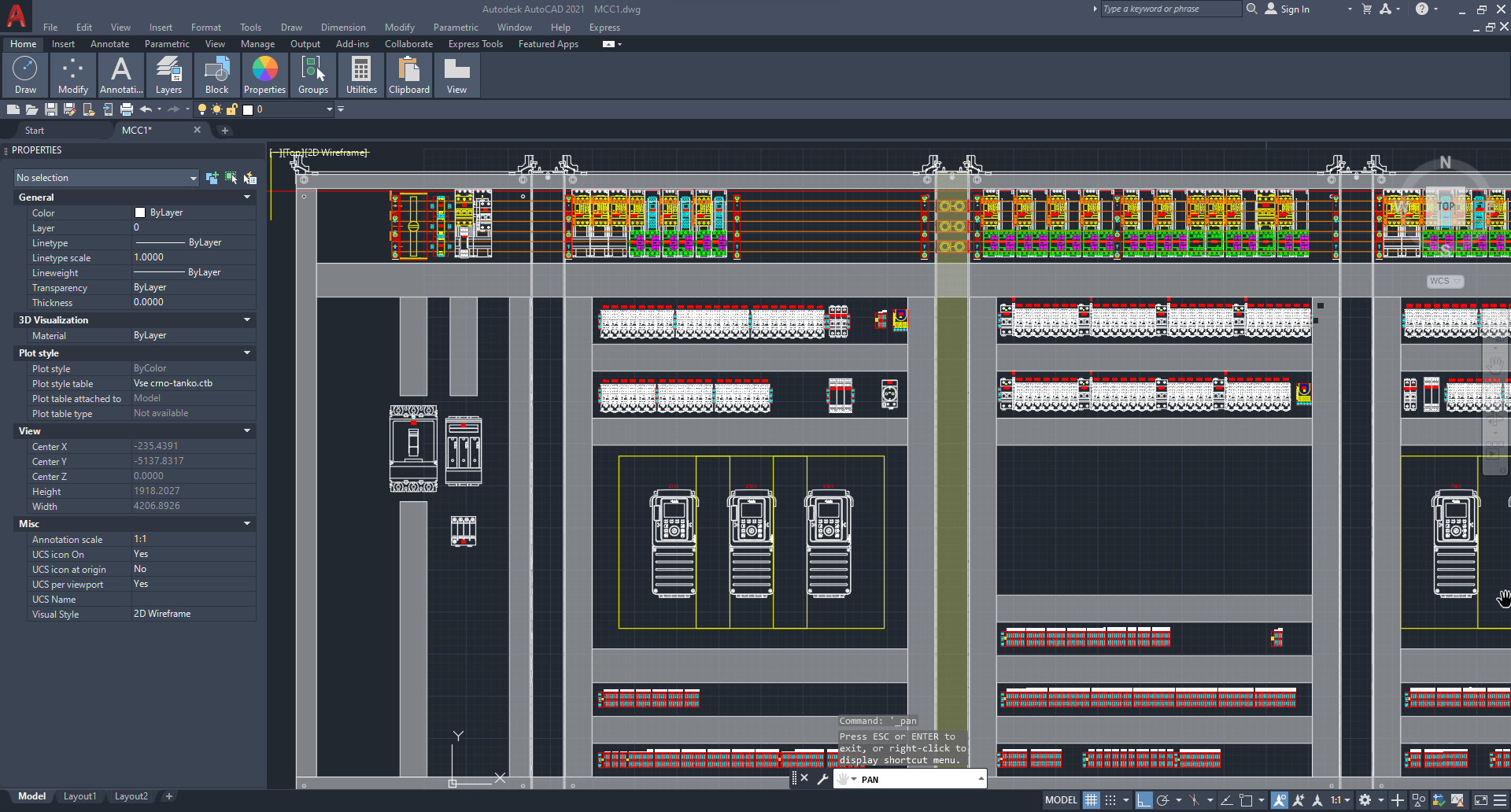Collapse the 3D Visualization section
Screen dimensions: 1511x812
point(247,319)
